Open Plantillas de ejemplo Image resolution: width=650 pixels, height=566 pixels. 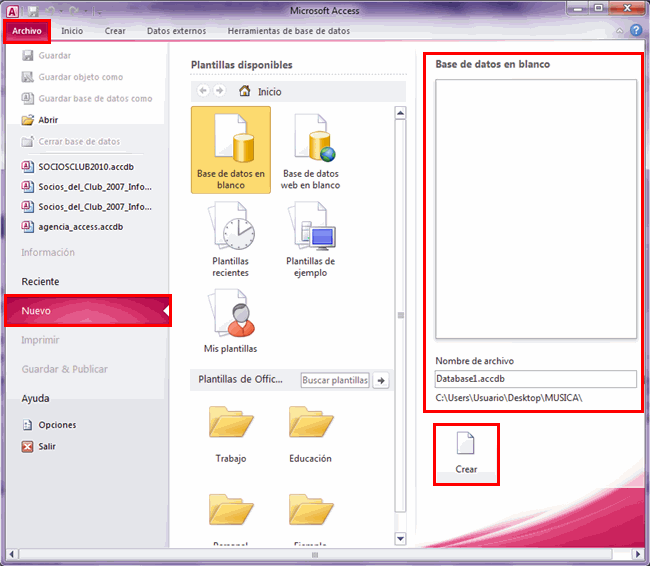(x=310, y=239)
